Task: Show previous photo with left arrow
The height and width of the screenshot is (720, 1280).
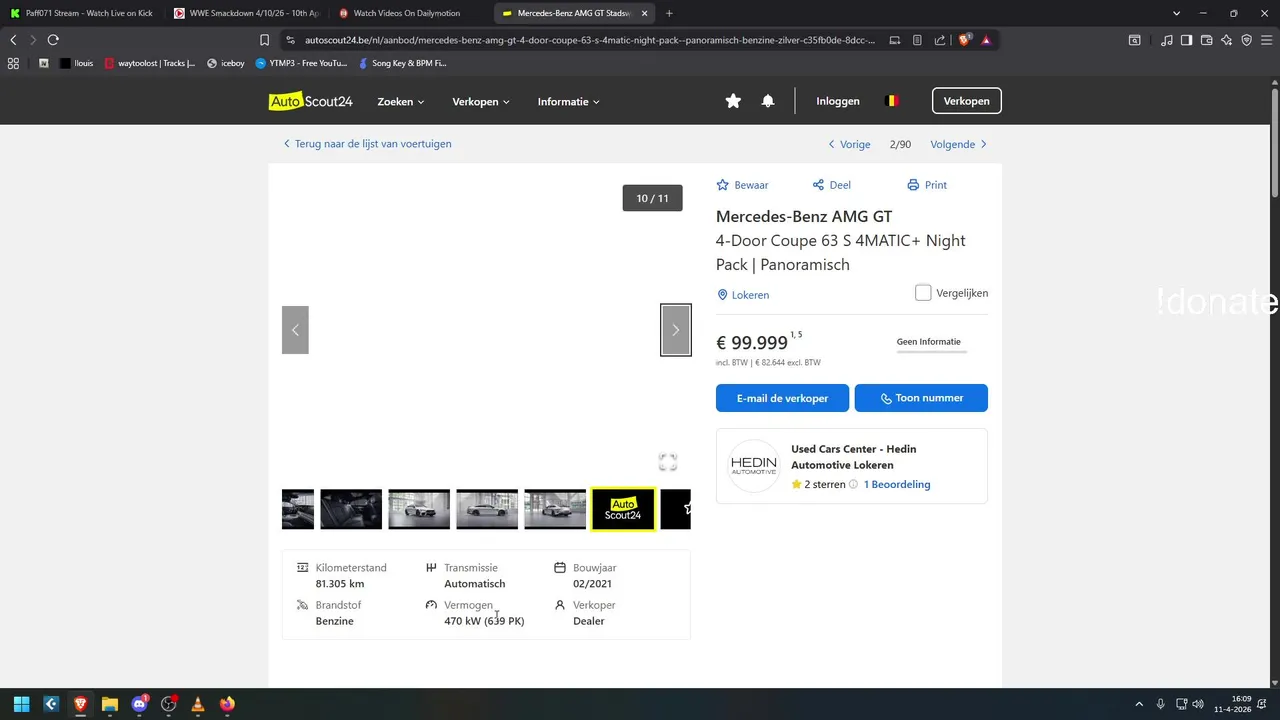Action: [295, 330]
